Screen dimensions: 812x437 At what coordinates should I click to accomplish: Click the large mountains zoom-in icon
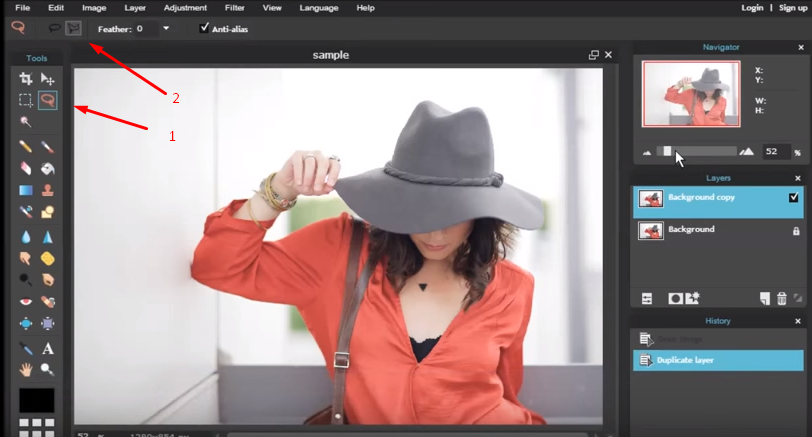click(746, 151)
